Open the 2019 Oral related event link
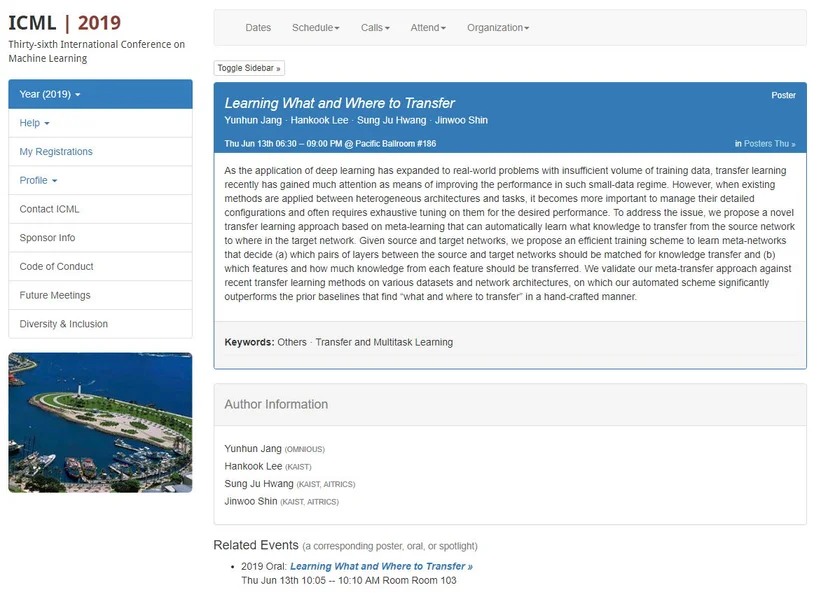Image resolution: width=828 pixels, height=593 pixels. (381, 567)
